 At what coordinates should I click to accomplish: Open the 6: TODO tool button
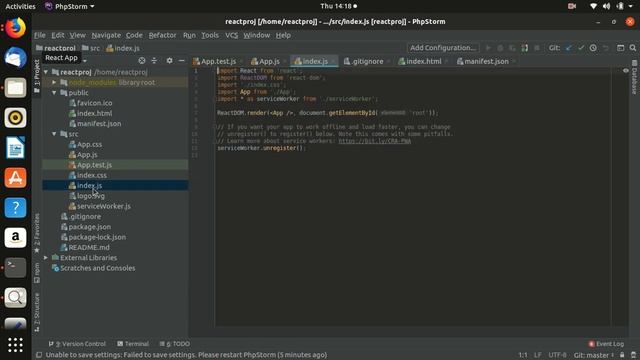[175, 344]
